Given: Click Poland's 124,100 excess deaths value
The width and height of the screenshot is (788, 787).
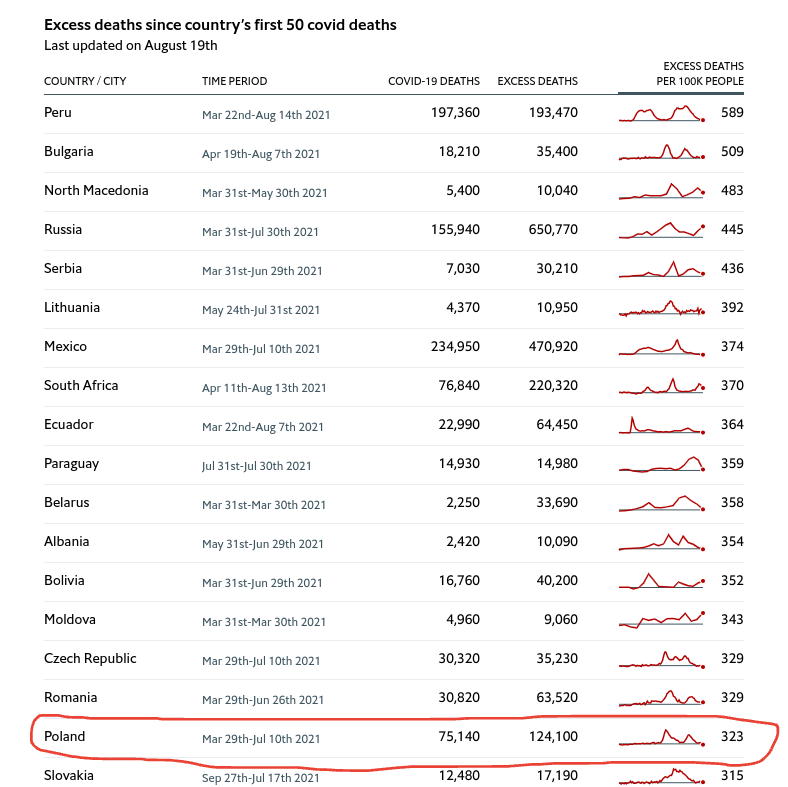Looking at the screenshot, I should (x=553, y=737).
